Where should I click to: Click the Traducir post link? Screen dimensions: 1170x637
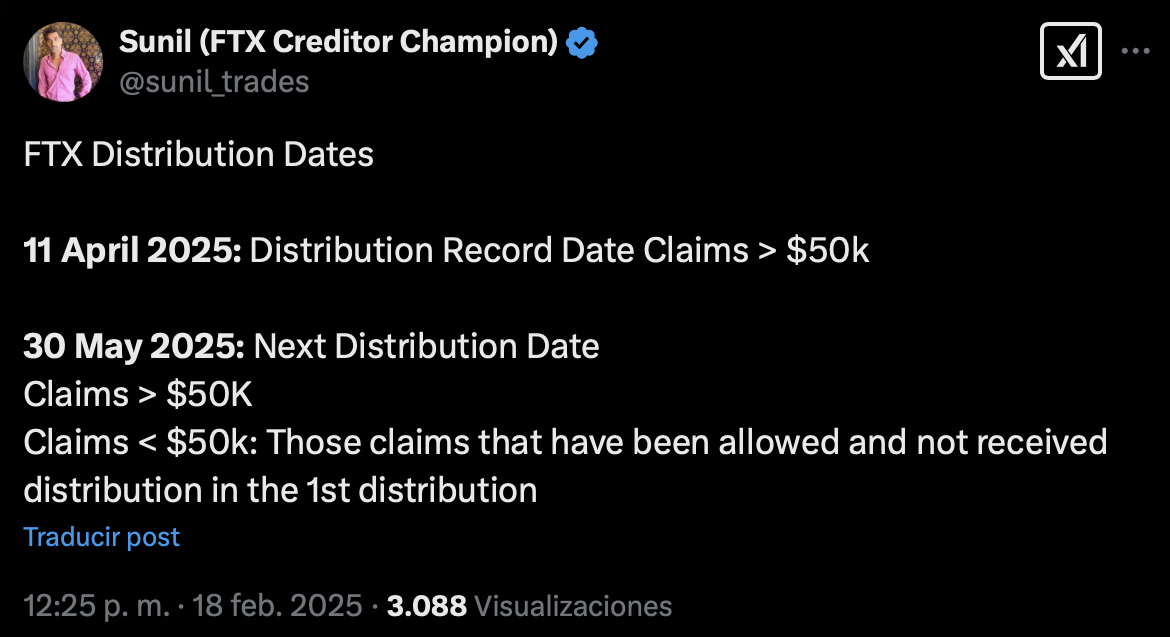pyautogui.click(x=102, y=537)
